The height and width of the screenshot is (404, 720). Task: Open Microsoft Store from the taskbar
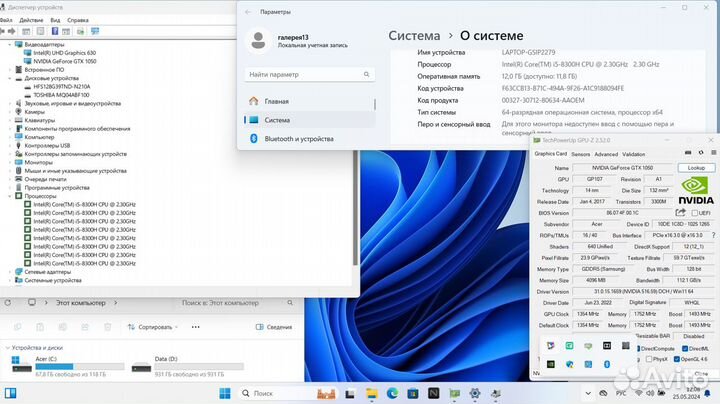413,393
